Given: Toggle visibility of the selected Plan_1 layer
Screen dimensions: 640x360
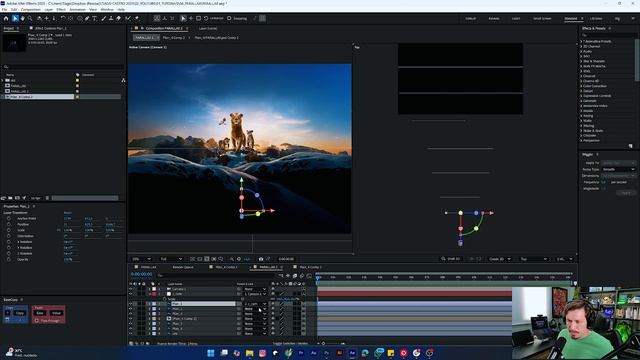Looking at the screenshot, I should click(x=131, y=304).
